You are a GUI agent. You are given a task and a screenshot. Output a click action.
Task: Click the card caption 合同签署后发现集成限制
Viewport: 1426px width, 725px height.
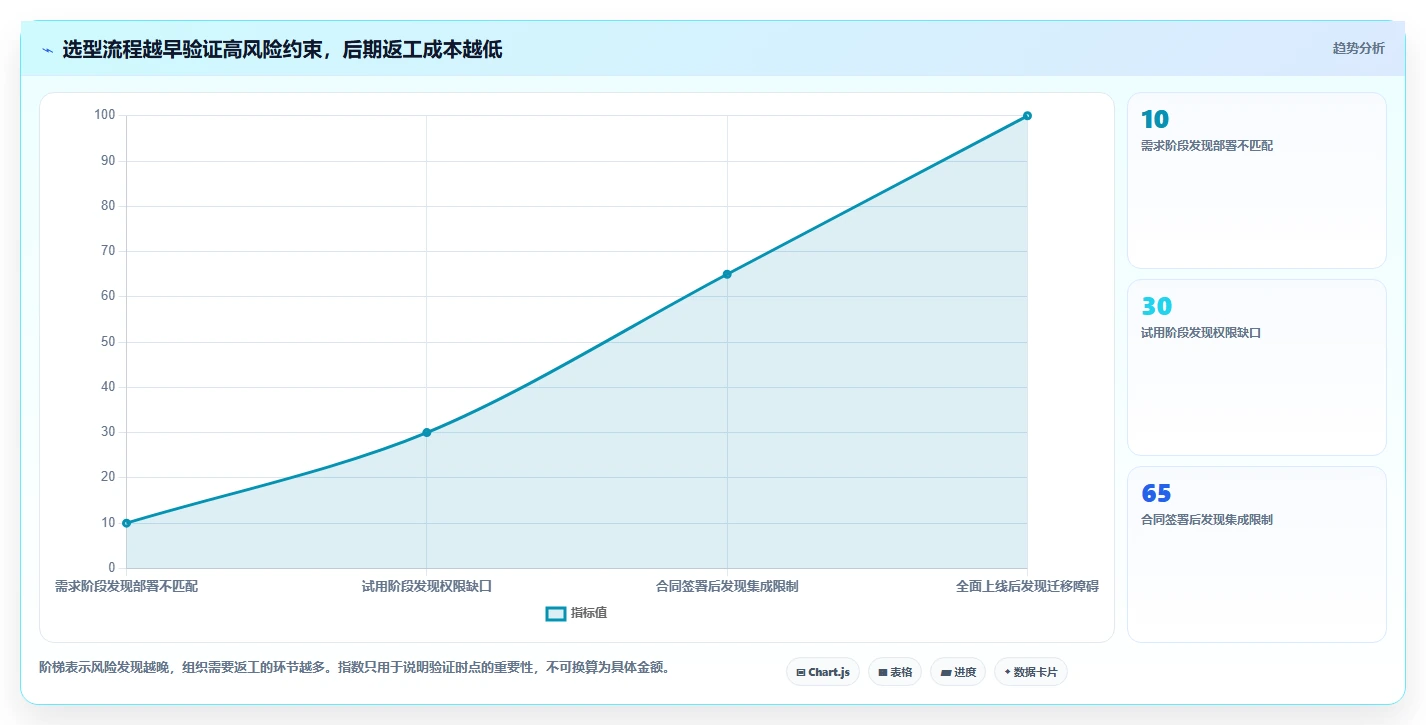[1207, 520]
